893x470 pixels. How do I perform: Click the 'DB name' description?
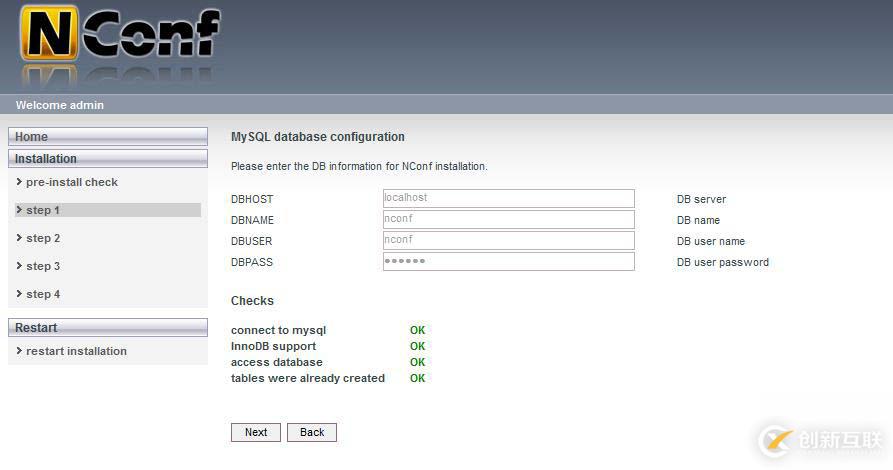[x=698, y=220]
